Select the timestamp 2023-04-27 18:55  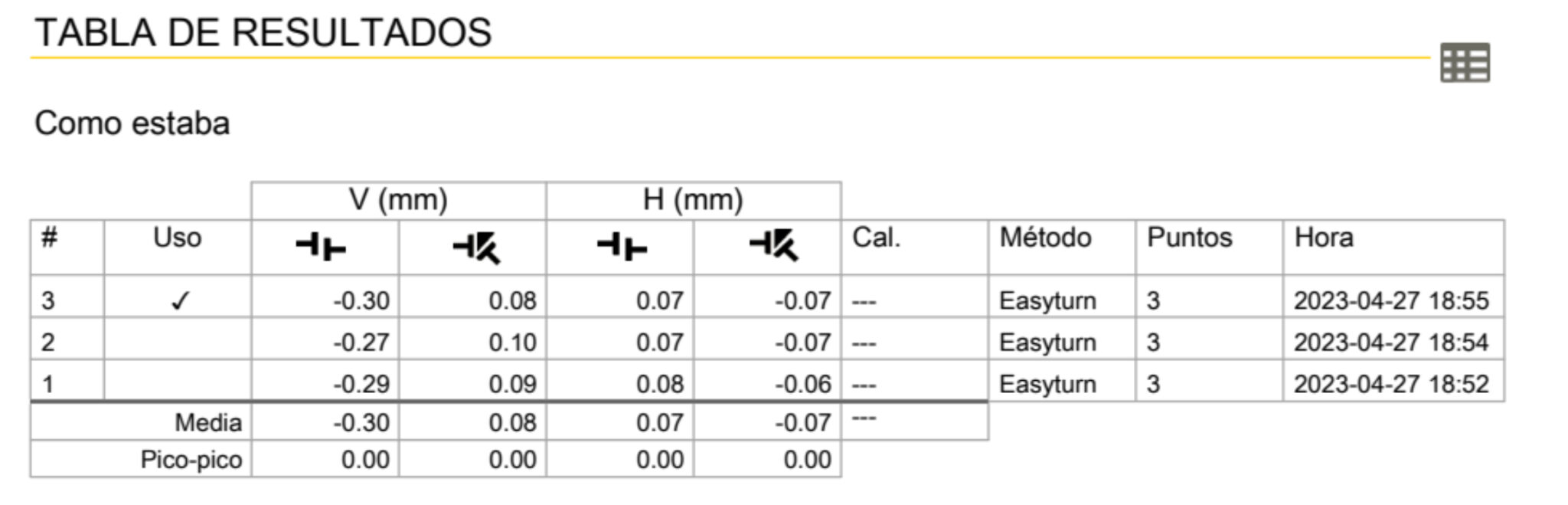pos(1390,301)
